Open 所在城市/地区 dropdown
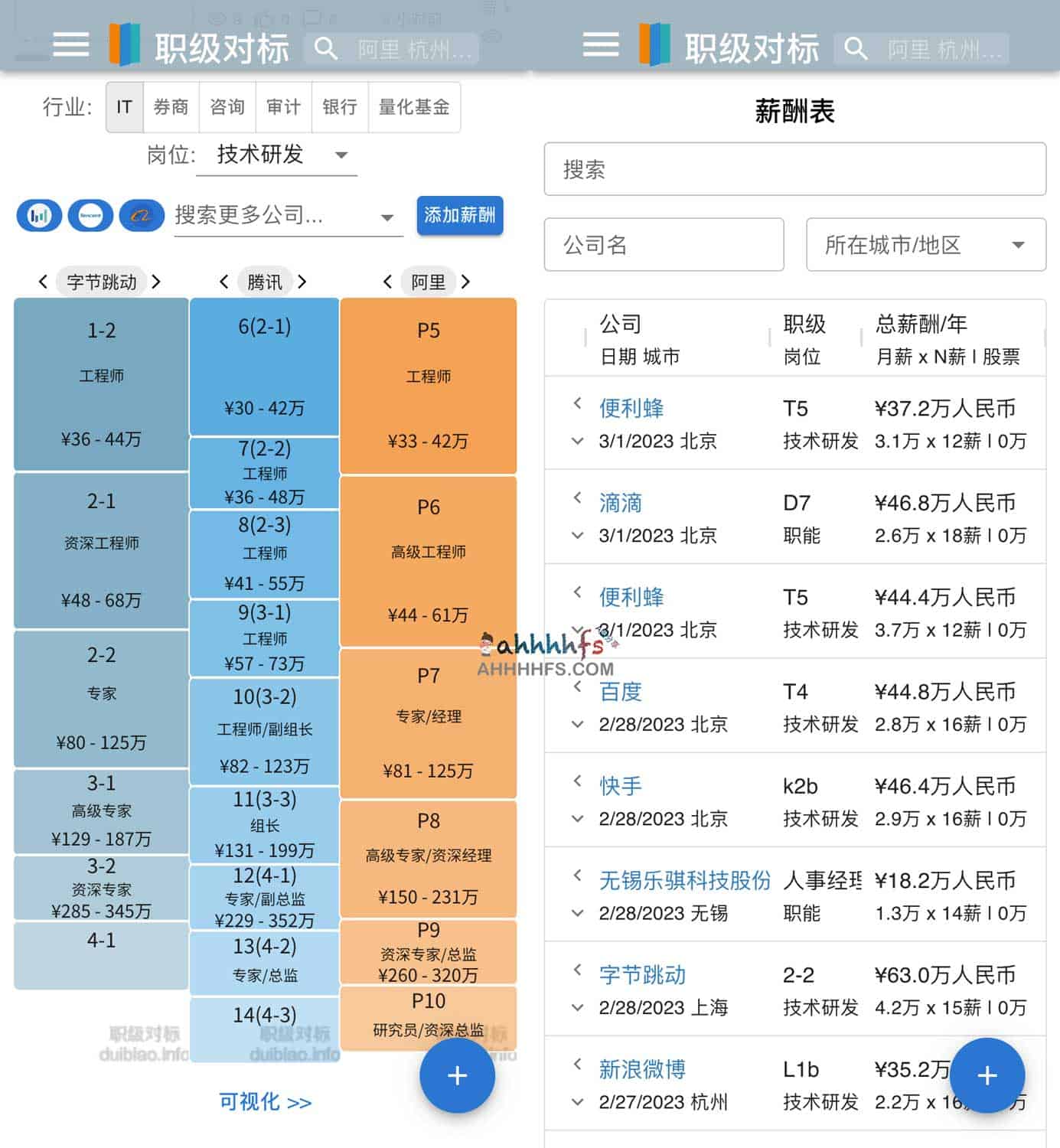The image size is (1060, 1148). [x=926, y=245]
